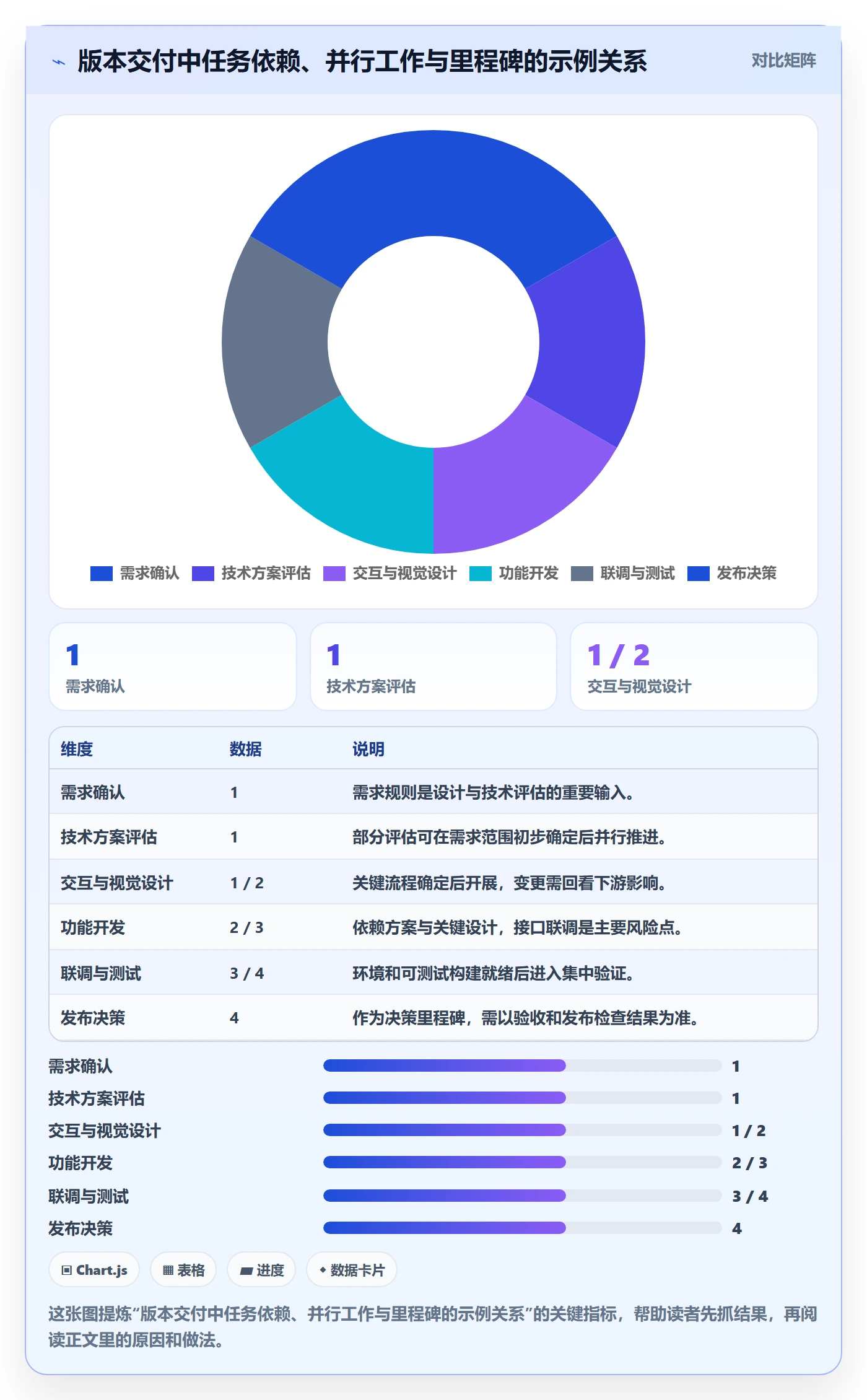Image resolution: width=867 pixels, height=1400 pixels.
Task: Open the 技术方案评估 data card
Action: point(434,667)
